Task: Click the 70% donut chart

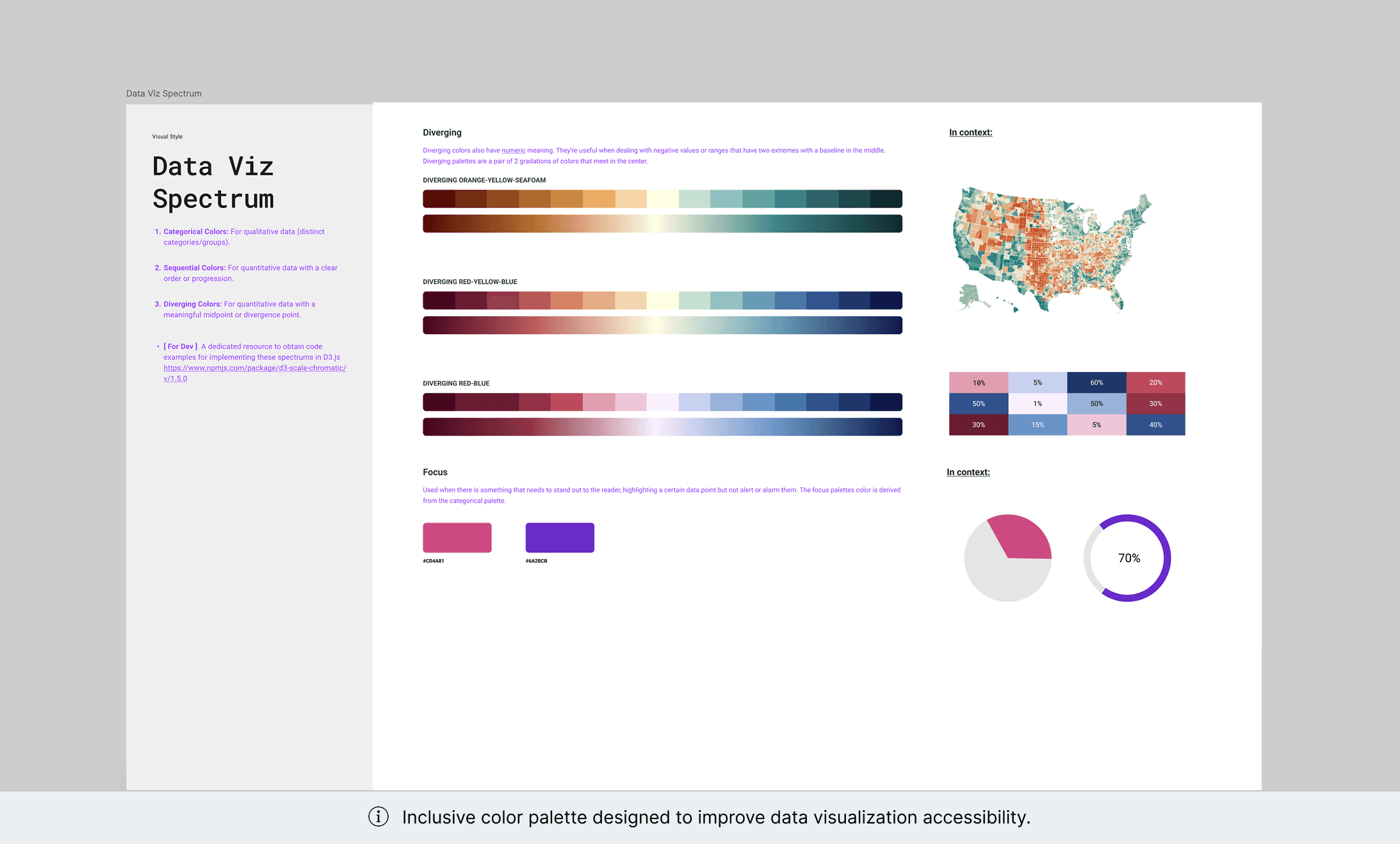Action: click(1127, 558)
